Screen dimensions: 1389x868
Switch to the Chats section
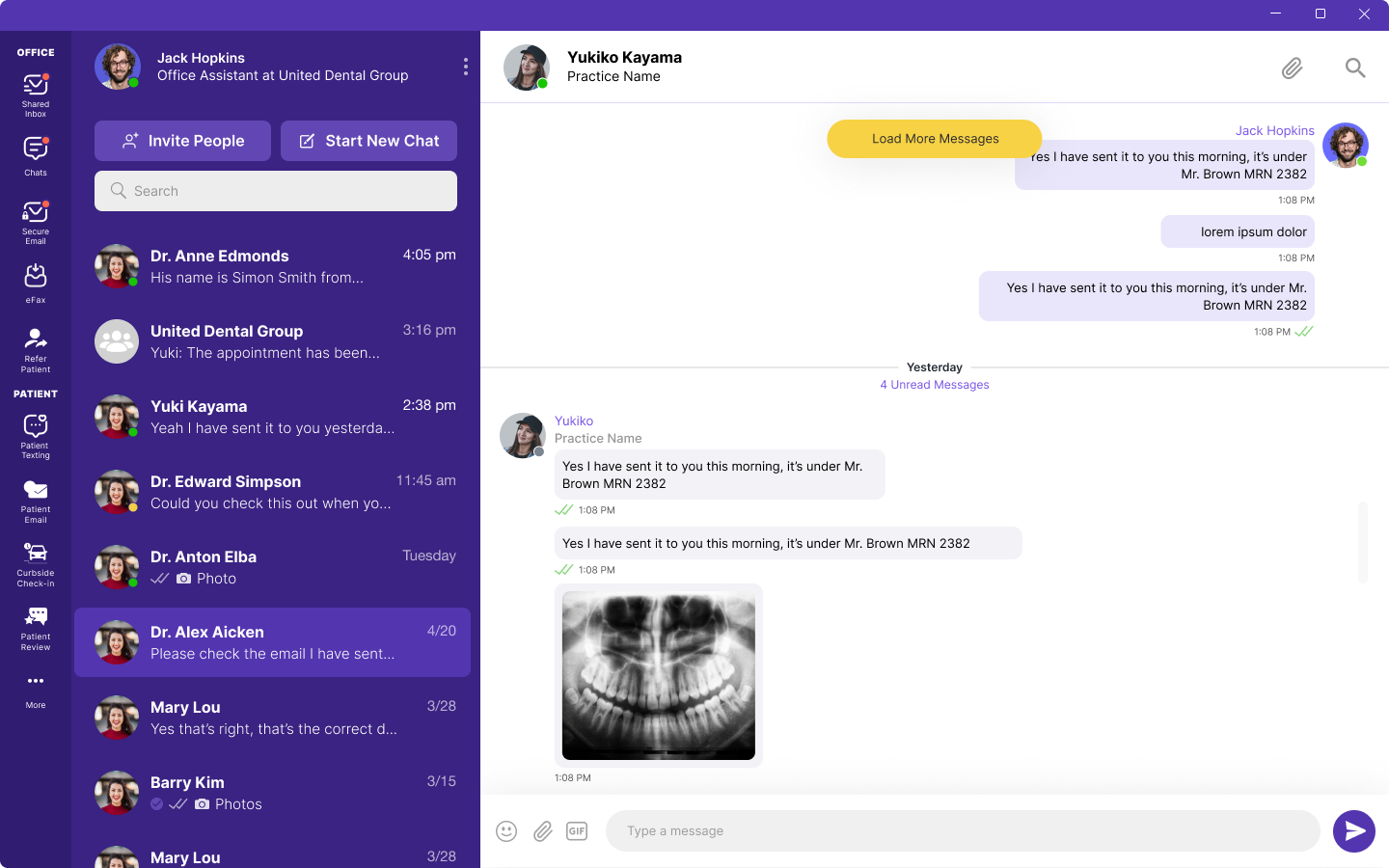(x=36, y=156)
